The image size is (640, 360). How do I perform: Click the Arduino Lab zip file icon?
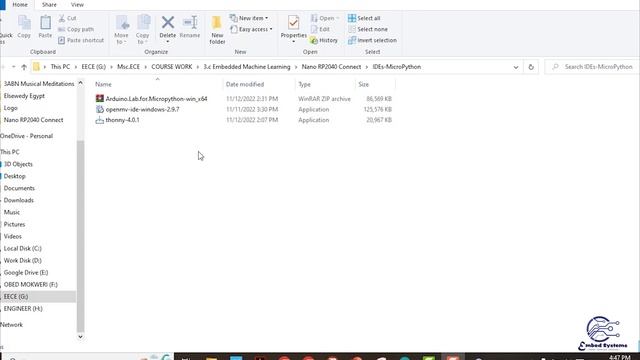100,98
